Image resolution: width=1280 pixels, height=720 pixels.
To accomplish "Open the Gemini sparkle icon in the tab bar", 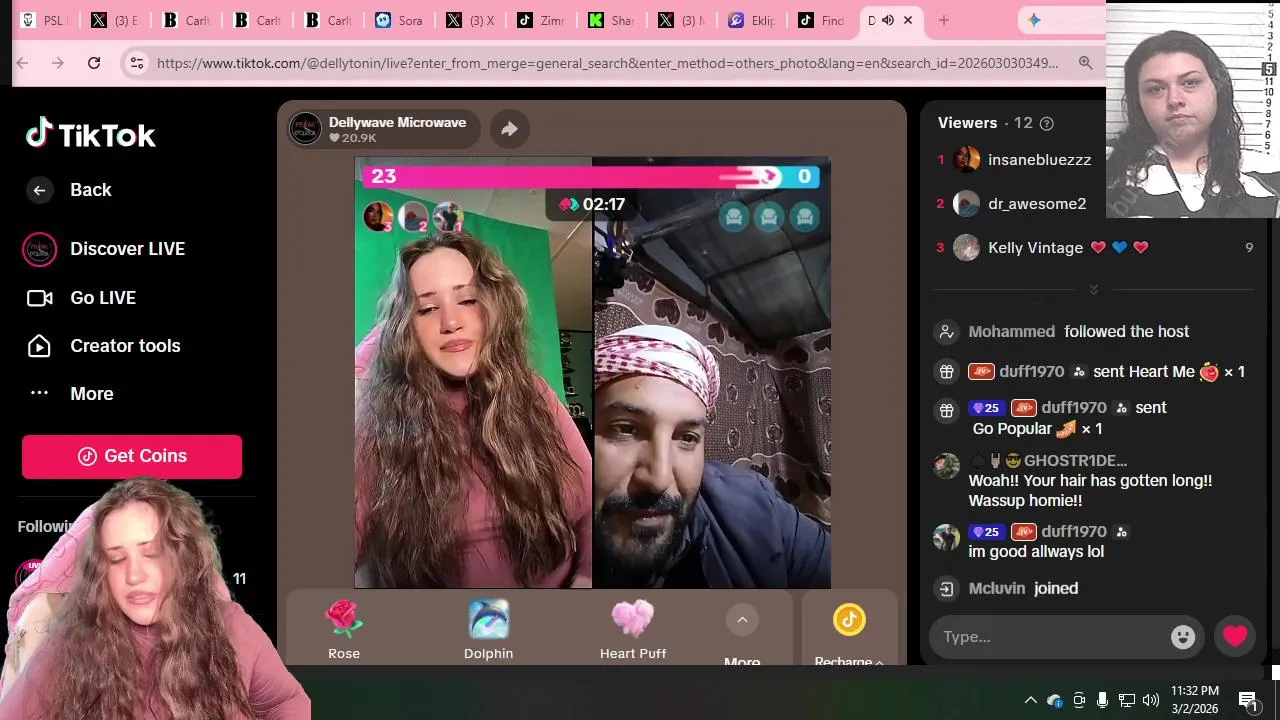I will tap(1034, 20).
